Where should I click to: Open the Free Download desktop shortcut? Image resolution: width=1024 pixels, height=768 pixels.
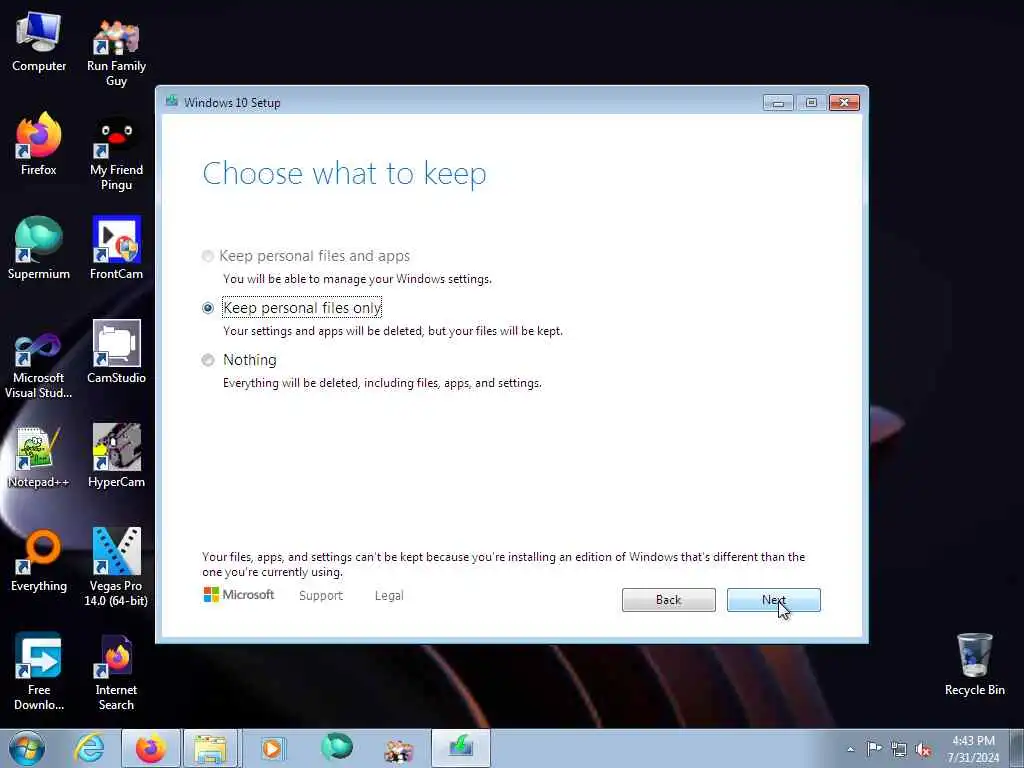pos(39,671)
